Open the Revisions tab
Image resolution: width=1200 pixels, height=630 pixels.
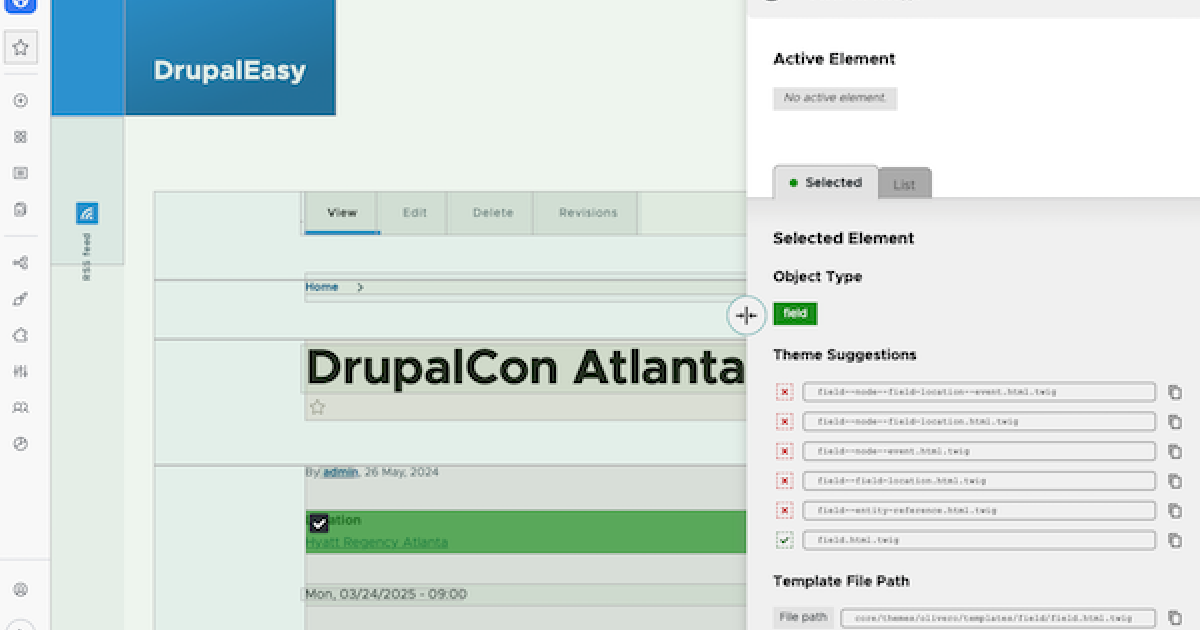[585, 213]
